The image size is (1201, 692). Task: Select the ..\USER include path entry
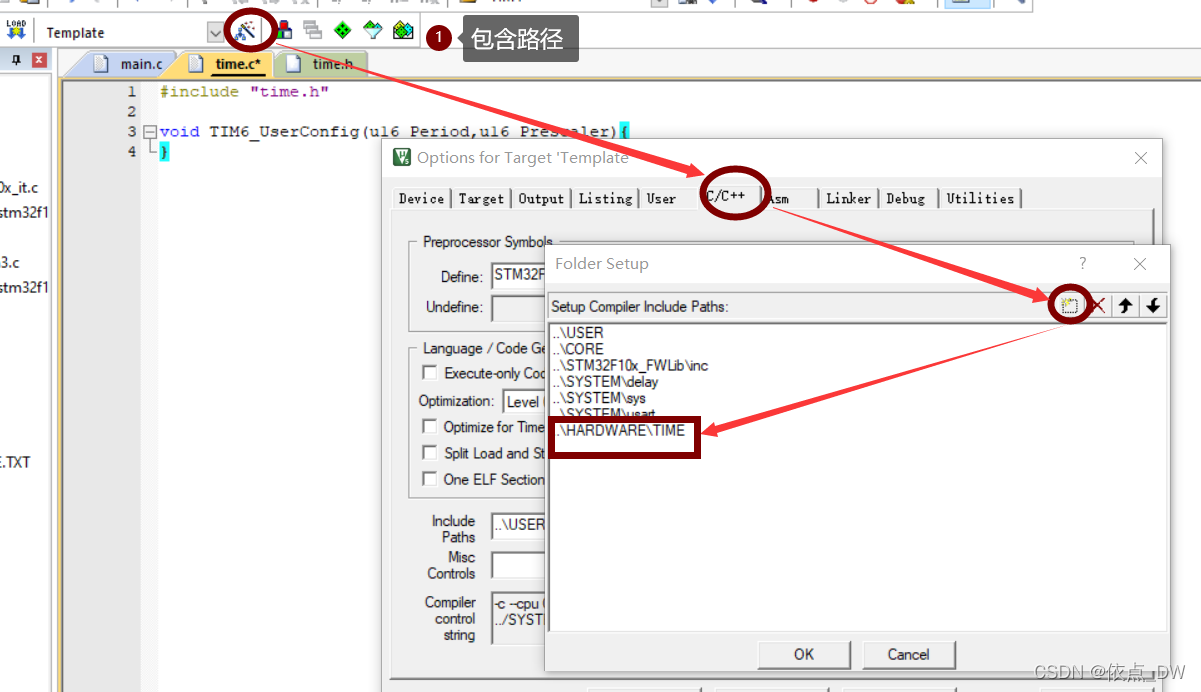577,333
